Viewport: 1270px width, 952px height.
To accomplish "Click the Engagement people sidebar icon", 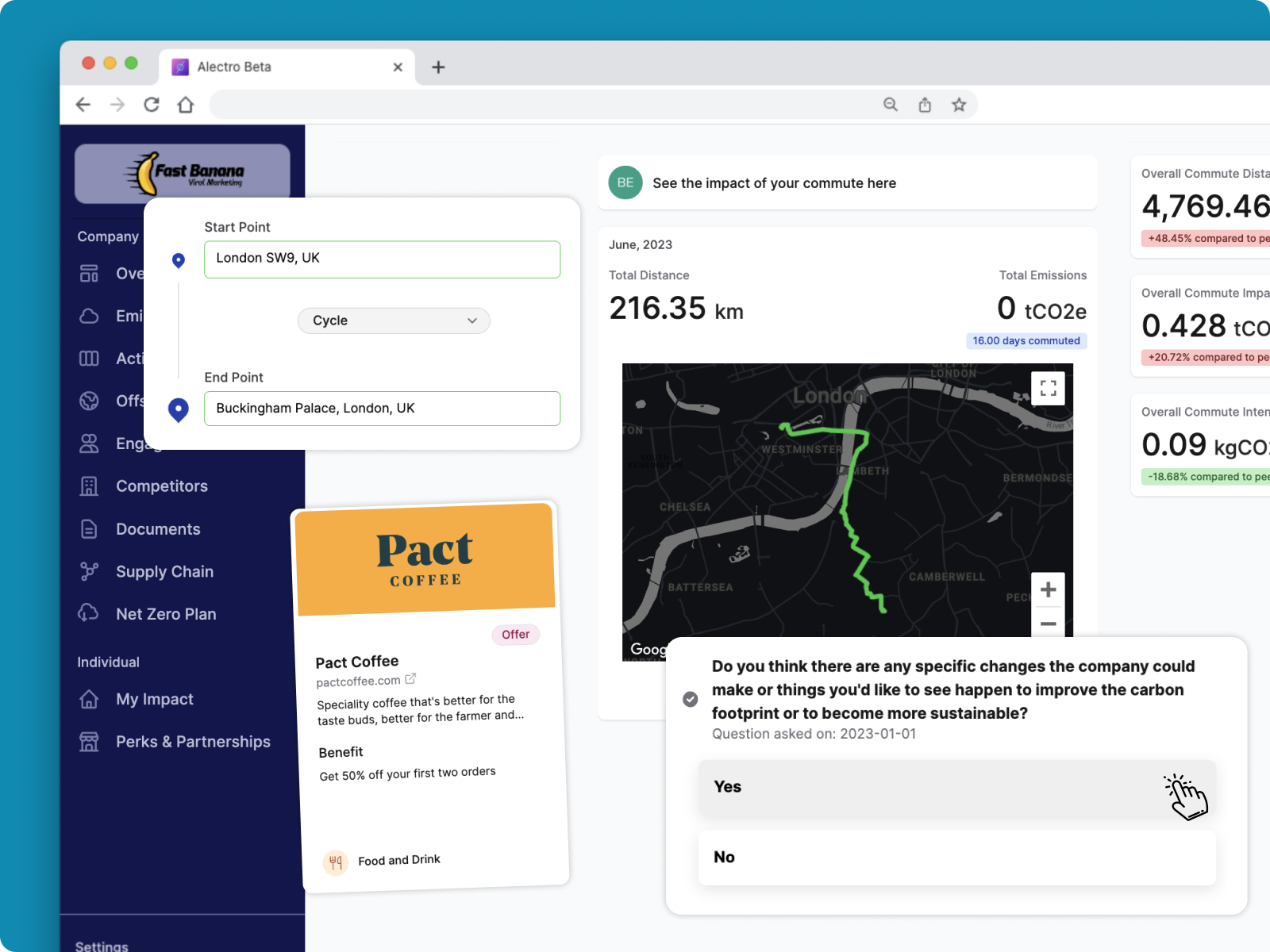I will tap(89, 443).
